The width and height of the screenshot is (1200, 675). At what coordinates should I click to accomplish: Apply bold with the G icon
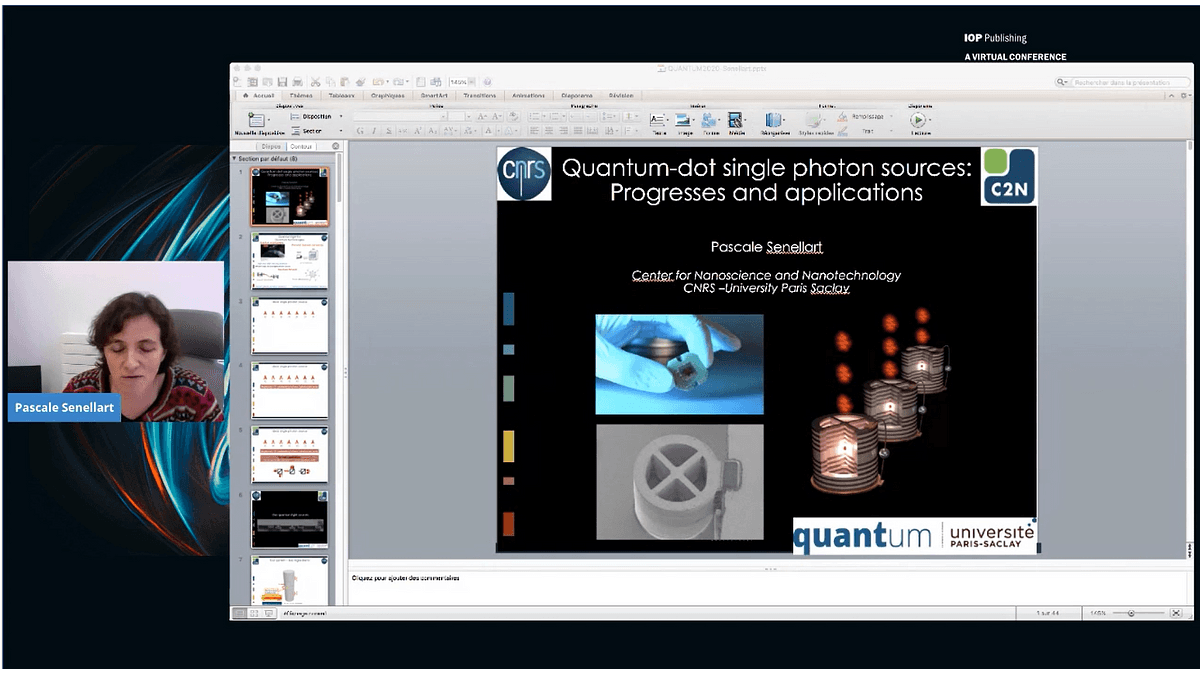coord(360,131)
